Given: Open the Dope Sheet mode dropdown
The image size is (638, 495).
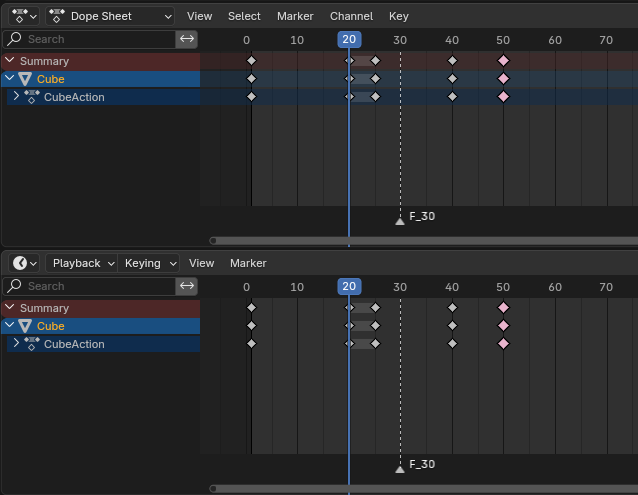Looking at the screenshot, I should click(x=110, y=16).
